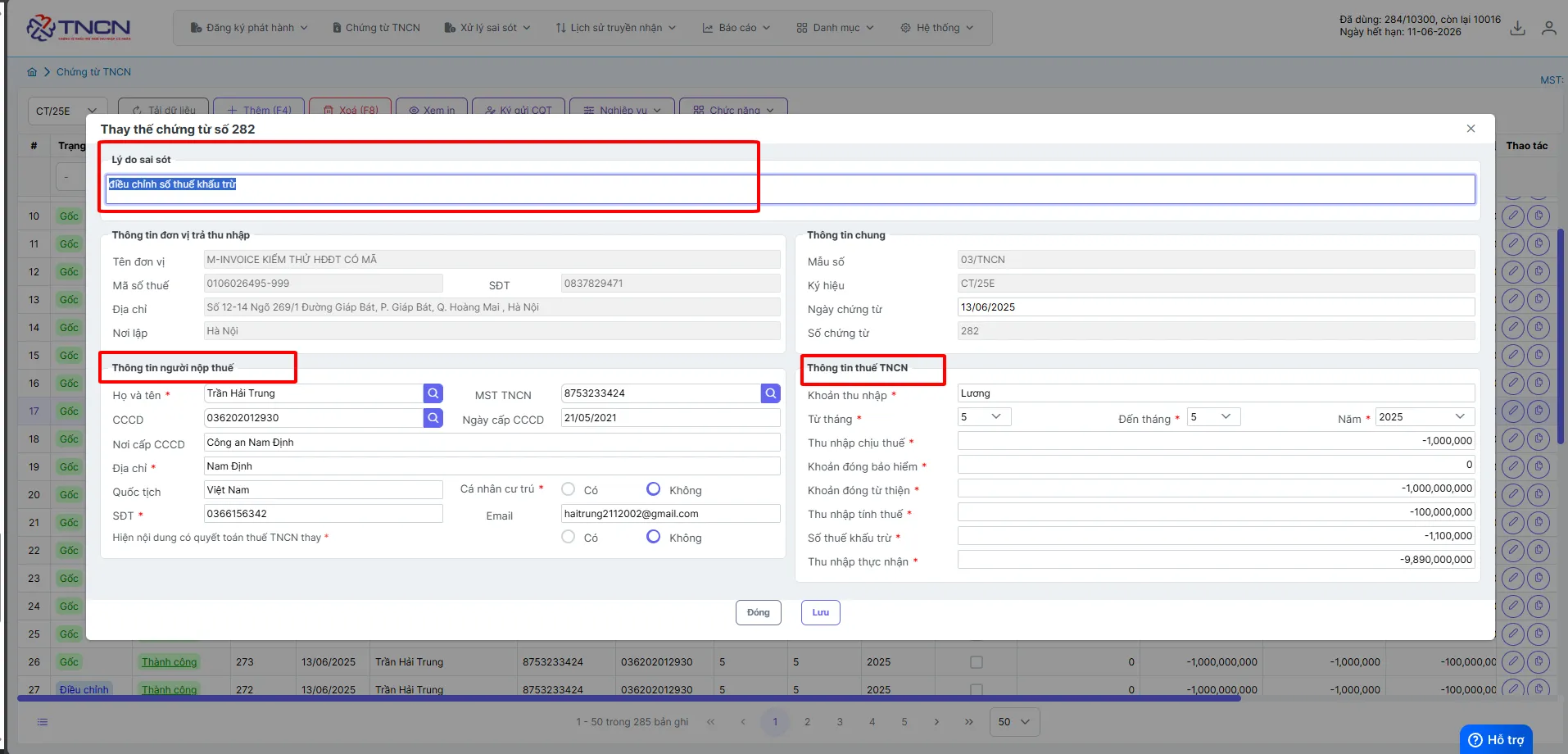The width and height of the screenshot is (1568, 754).
Task: Click the horizontal table scrollbar
Action: click(629, 698)
